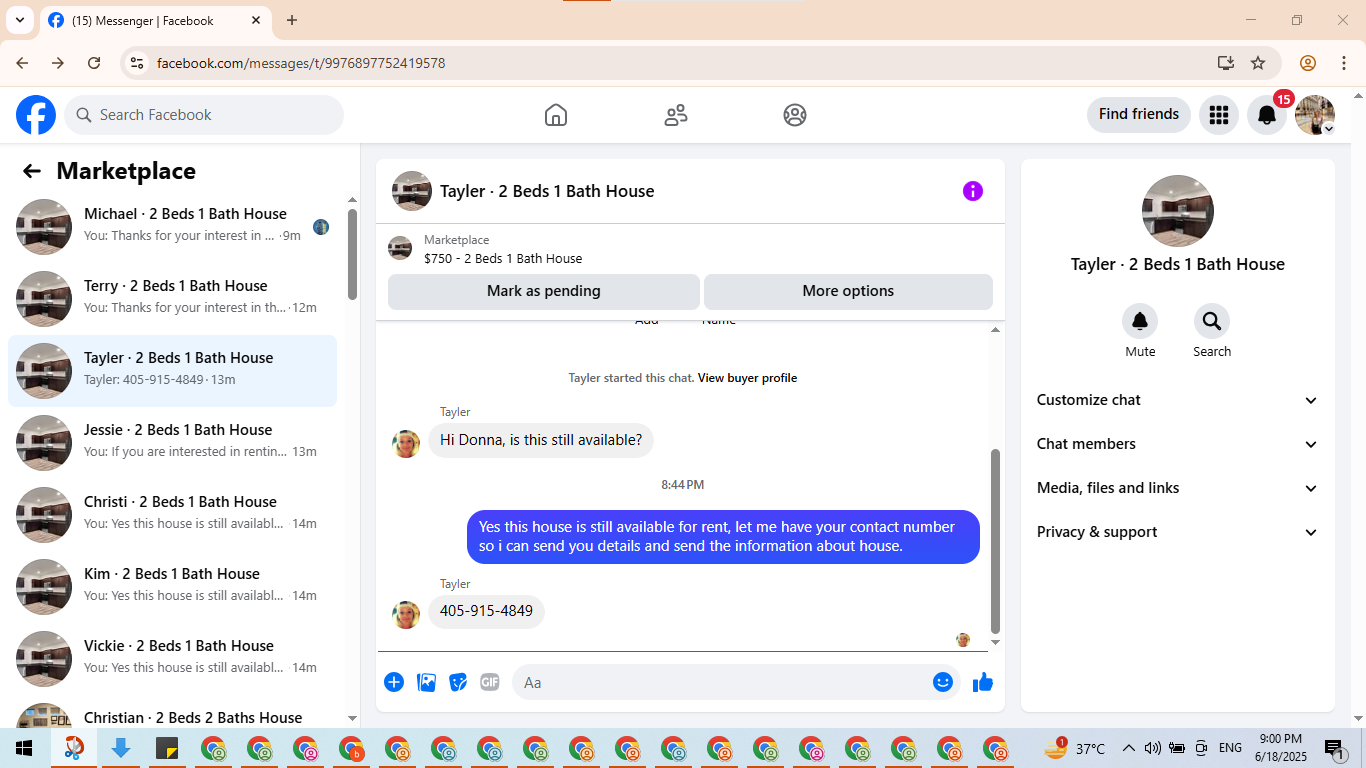The height and width of the screenshot is (768, 1366).
Task: Open the Groups icon in top navigation
Action: (795, 115)
